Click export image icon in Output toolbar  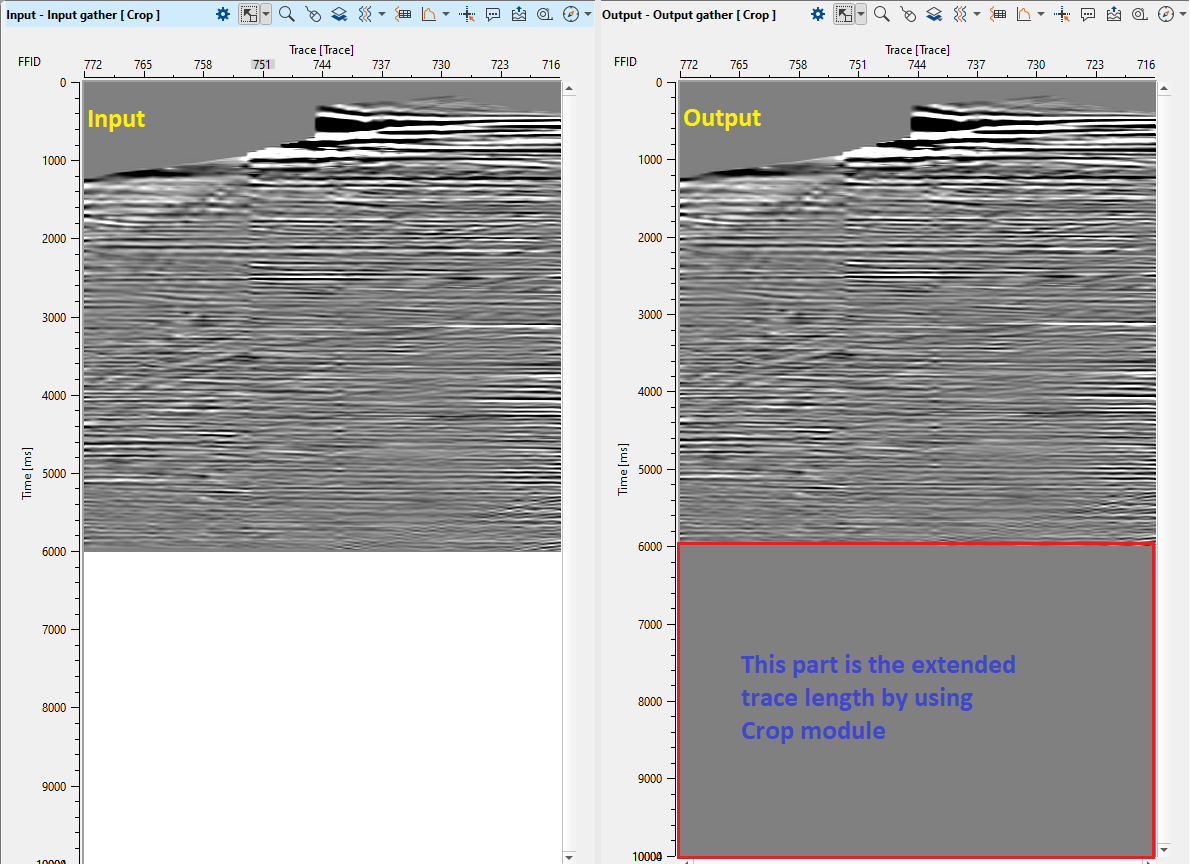click(x=1114, y=14)
